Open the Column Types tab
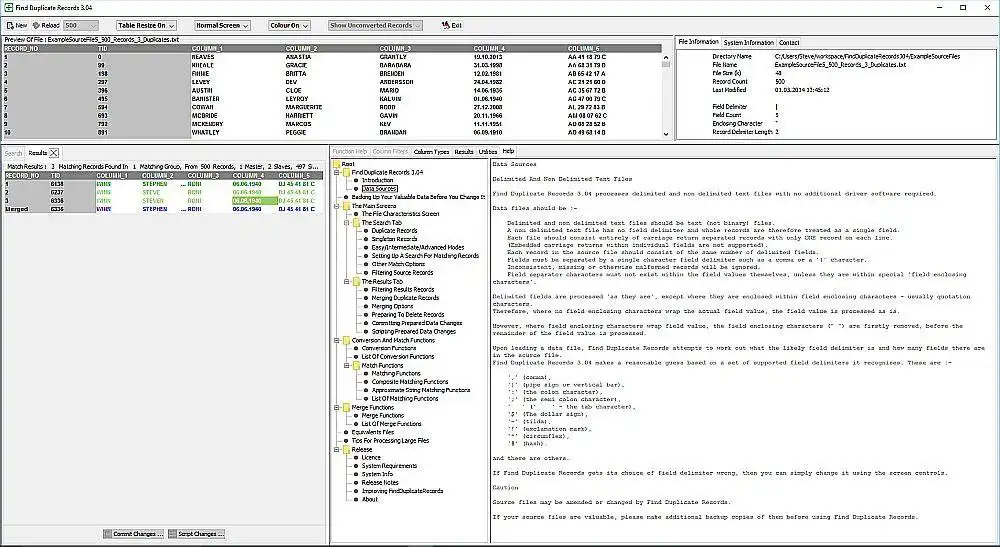Image resolution: width=1000 pixels, height=547 pixels. tap(431, 152)
